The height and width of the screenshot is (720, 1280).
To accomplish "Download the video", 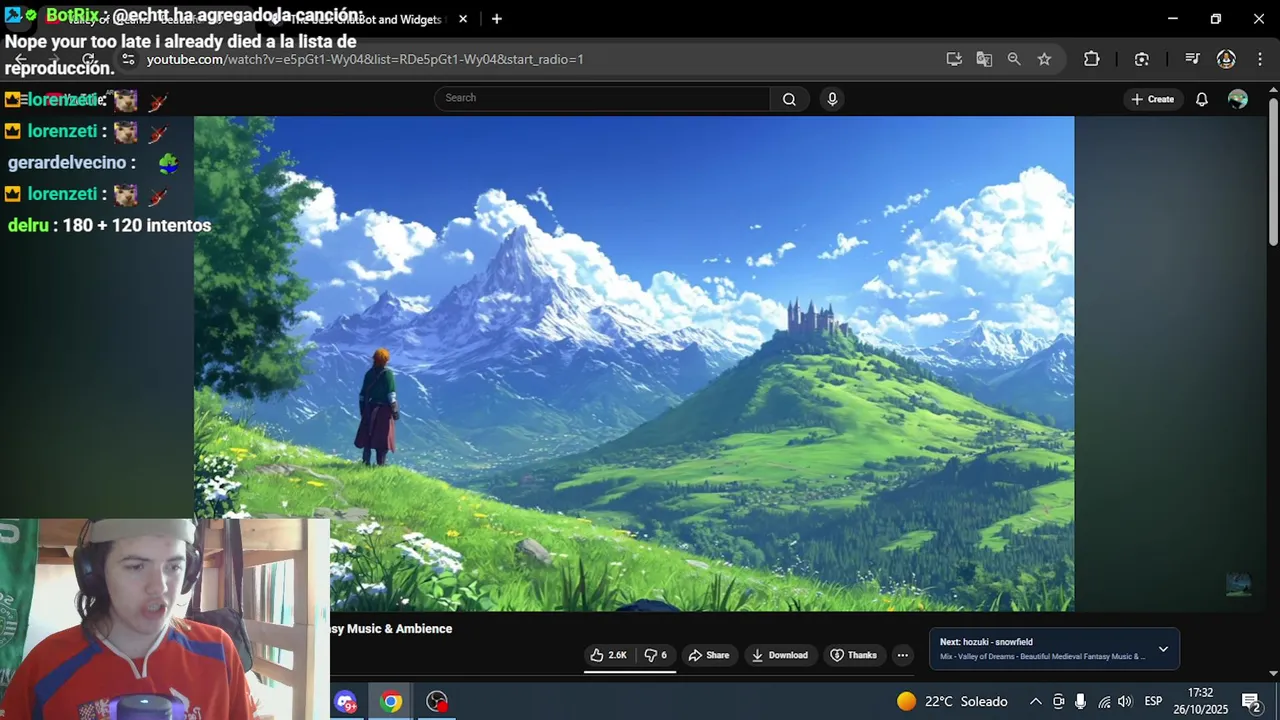I will coord(779,655).
